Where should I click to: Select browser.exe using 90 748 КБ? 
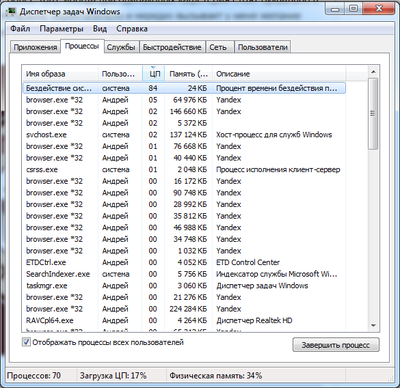tap(184, 193)
